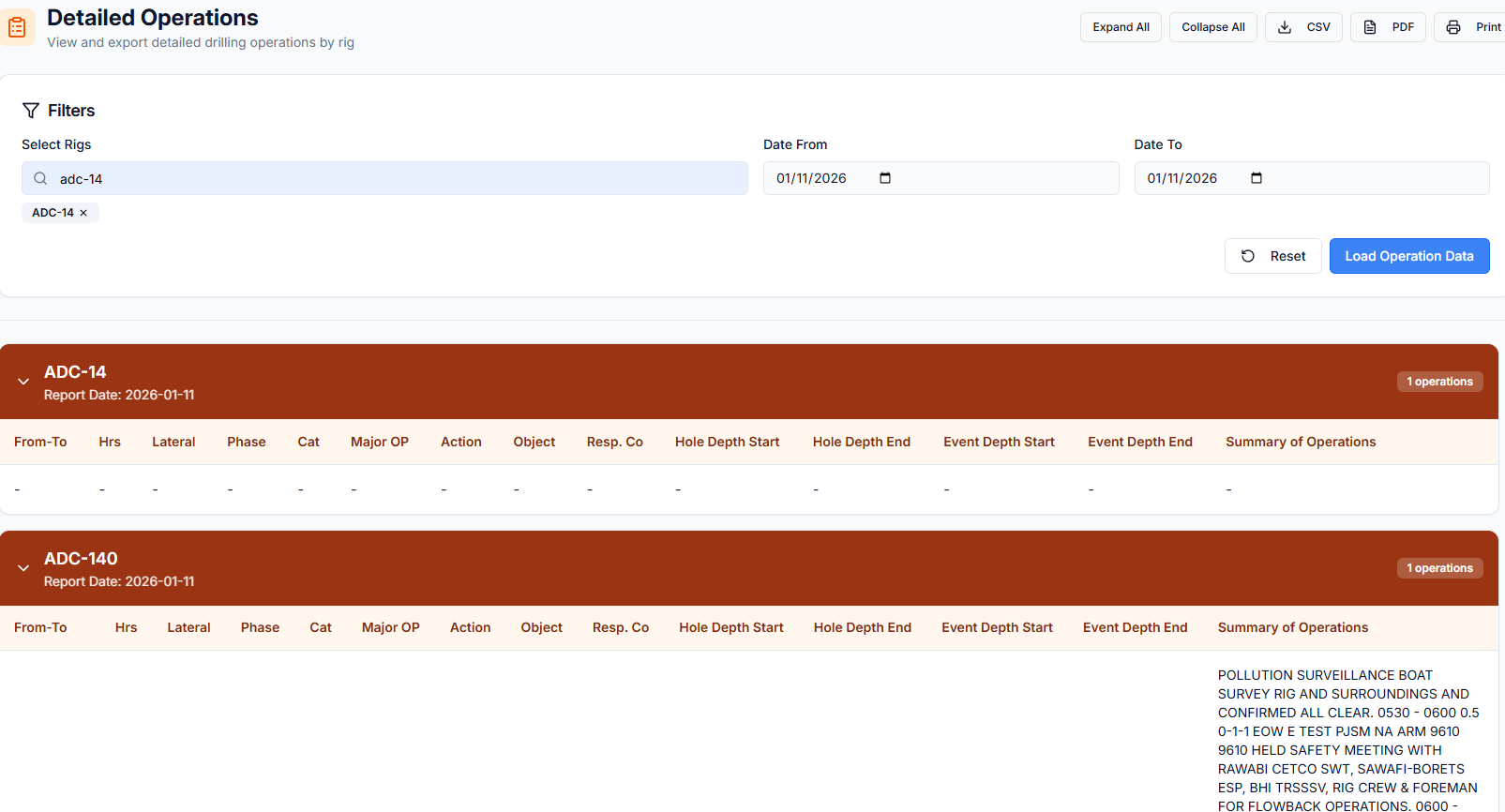1505x812 pixels.
Task: Click the Select Rigs search field
Action: 394,178
